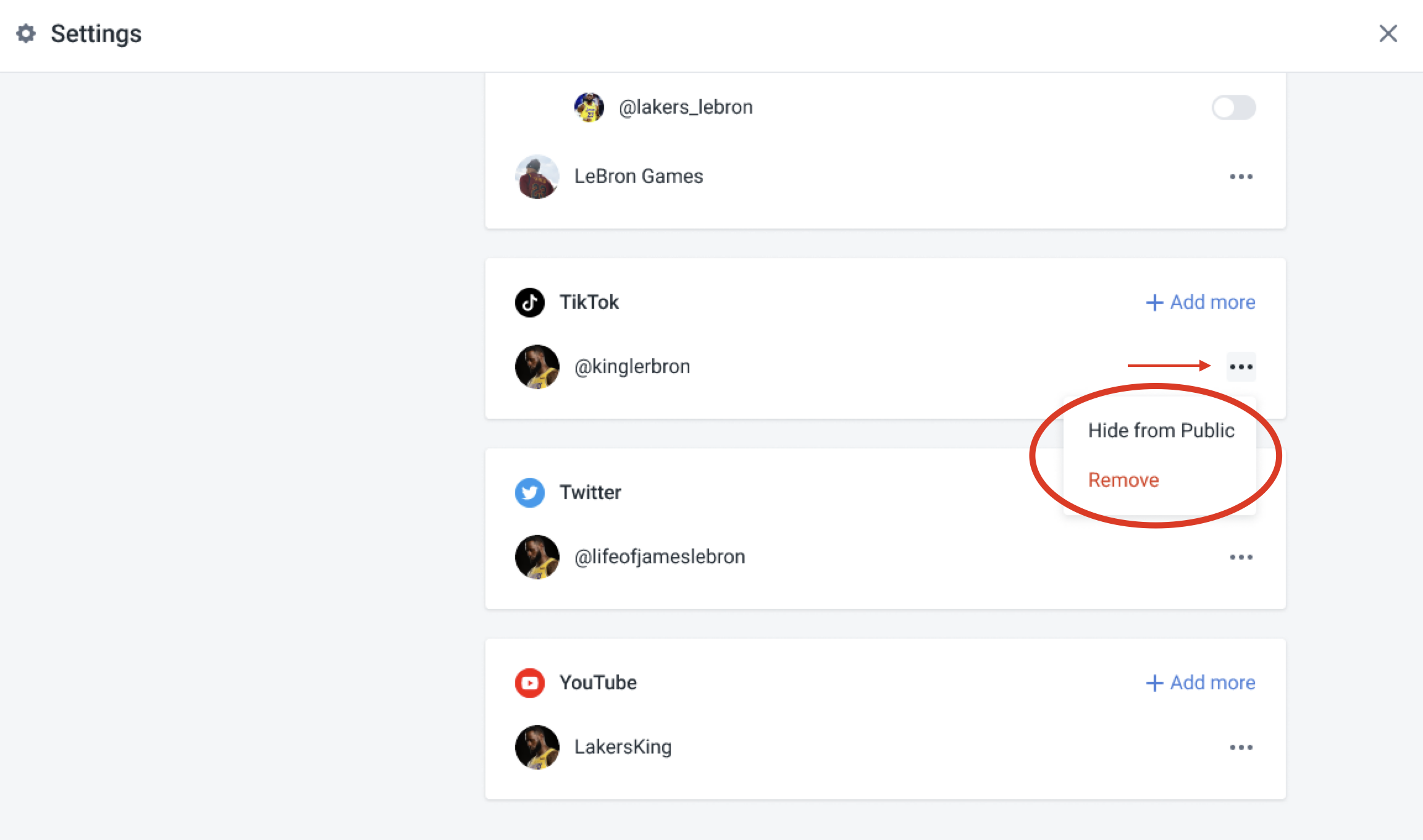Click the LeBron Games profile avatar
The height and width of the screenshot is (840, 1423).
click(537, 176)
